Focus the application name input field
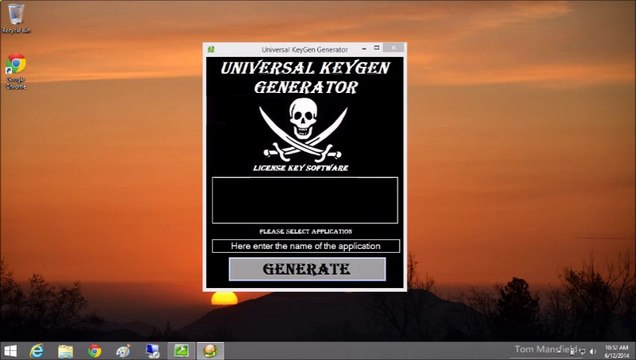 tap(305, 246)
